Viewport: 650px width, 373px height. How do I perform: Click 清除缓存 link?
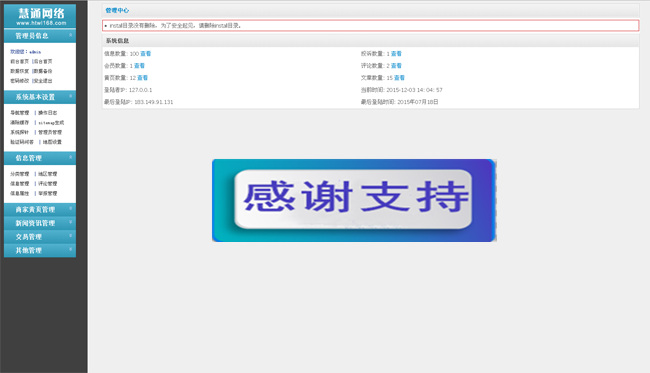19,123
